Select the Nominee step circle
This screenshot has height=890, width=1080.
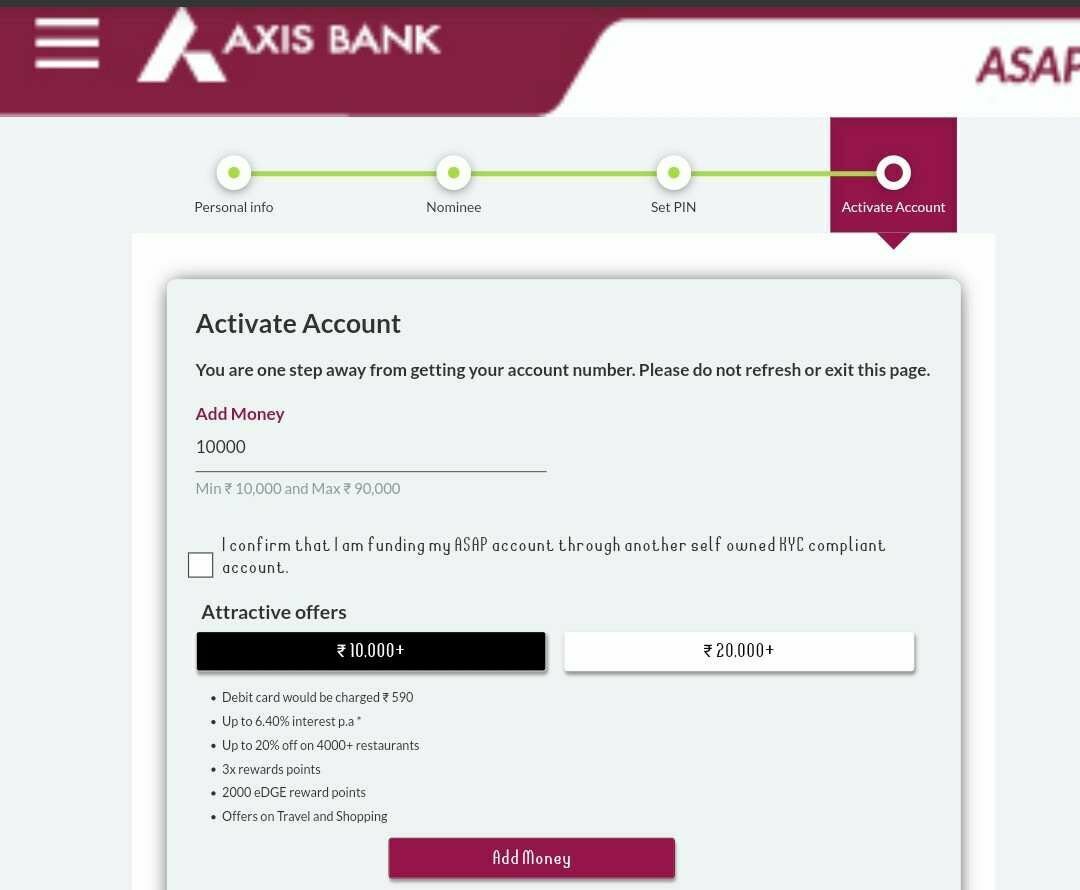tap(453, 172)
